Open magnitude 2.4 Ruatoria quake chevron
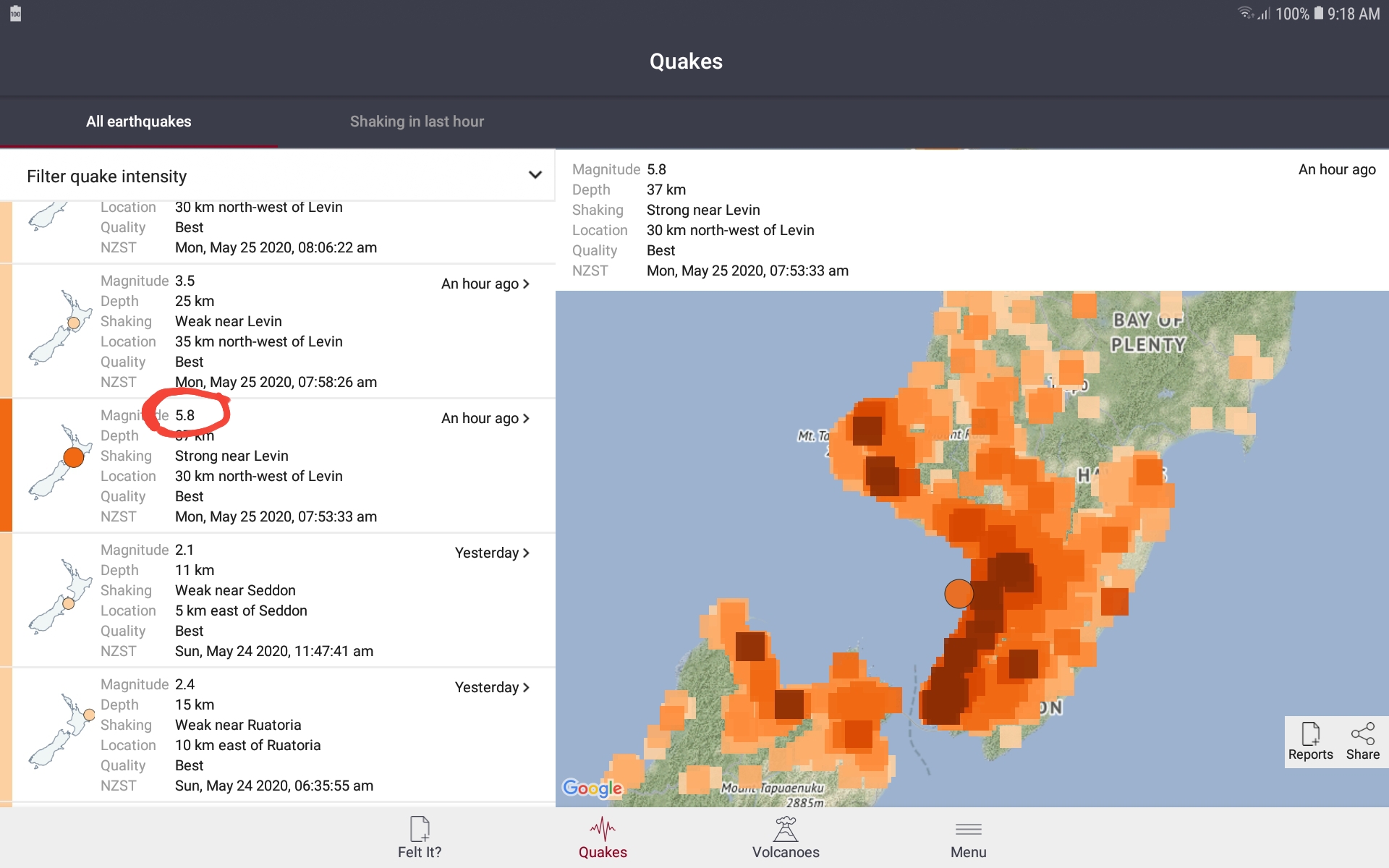Screen dimensions: 1389x868 click(526, 688)
